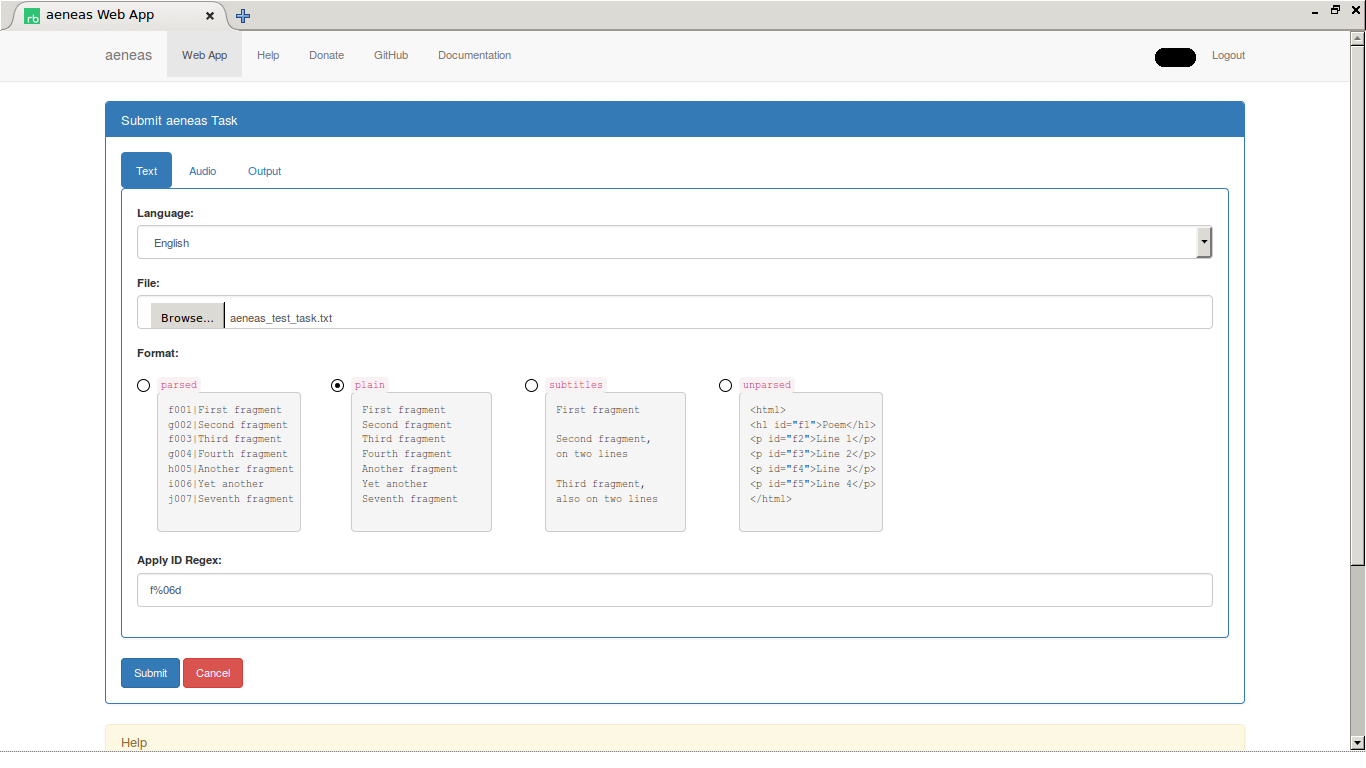1366x768 pixels.
Task: Open the Documentation navbar link
Action: [474, 55]
